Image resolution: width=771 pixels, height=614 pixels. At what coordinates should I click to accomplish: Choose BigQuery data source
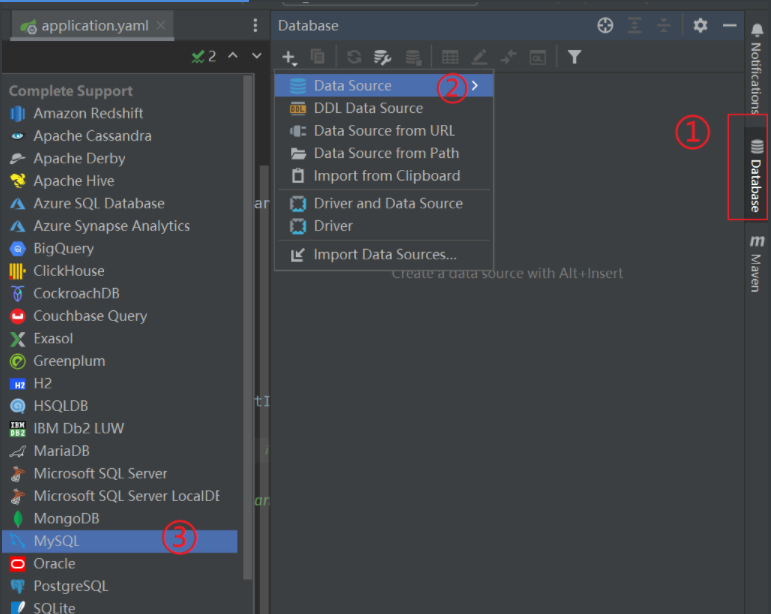coord(120,248)
